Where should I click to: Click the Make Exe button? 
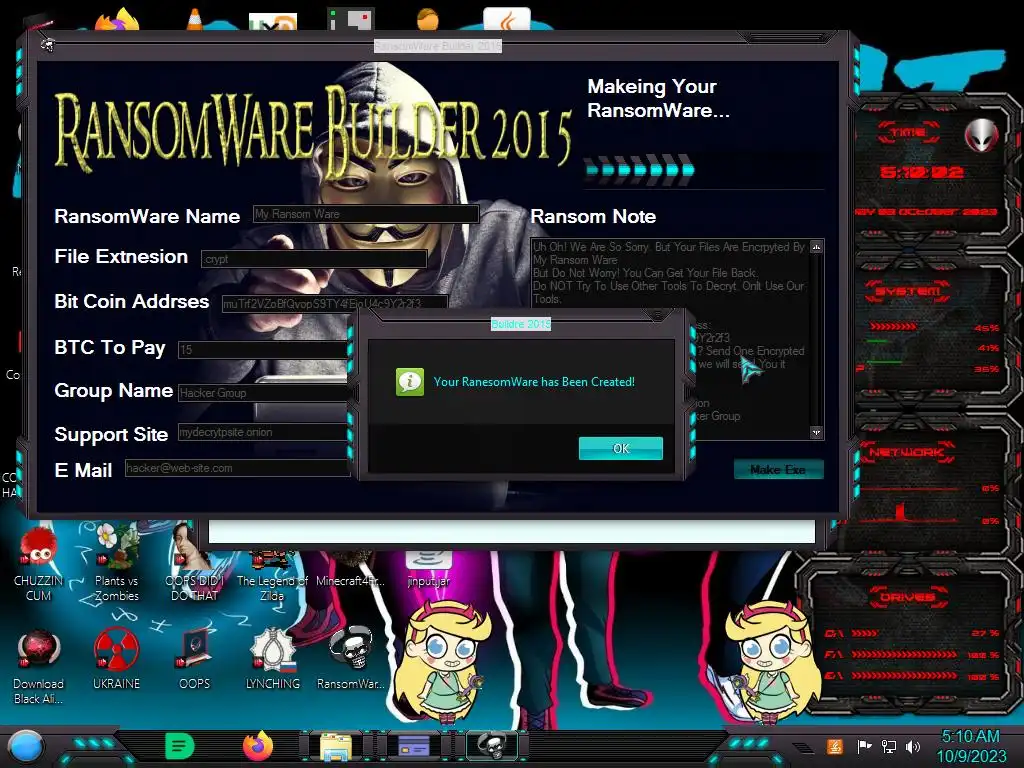point(778,470)
